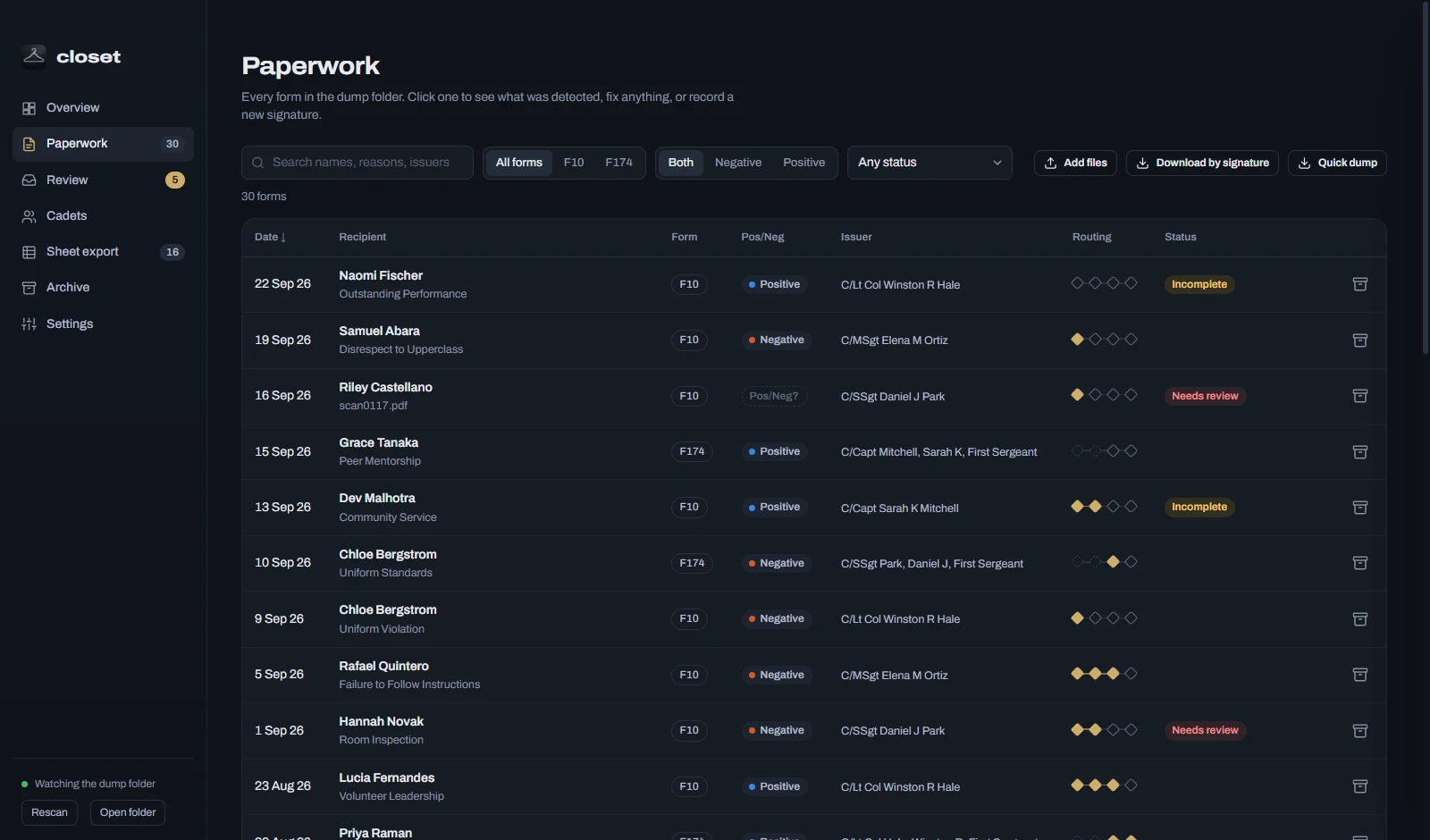Click the Cadets people icon in sidebar
Image resolution: width=1430 pixels, height=840 pixels.
click(29, 216)
